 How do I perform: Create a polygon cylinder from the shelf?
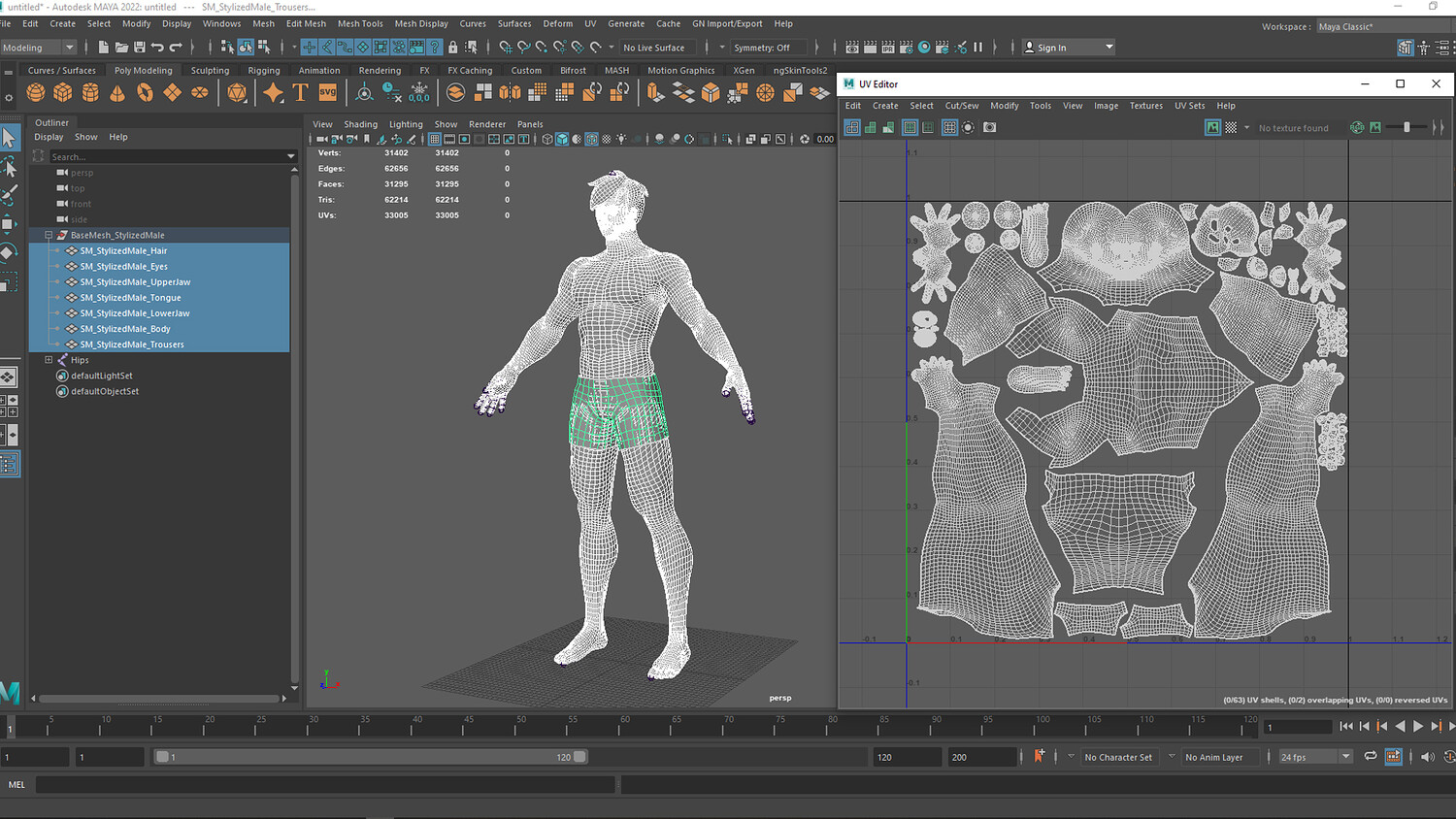[x=90, y=92]
